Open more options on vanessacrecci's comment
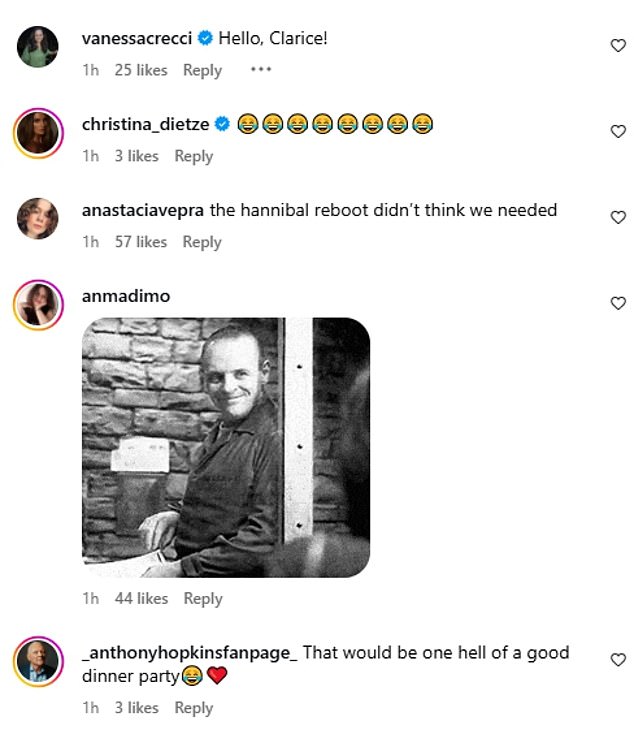The image size is (634, 734). click(261, 70)
